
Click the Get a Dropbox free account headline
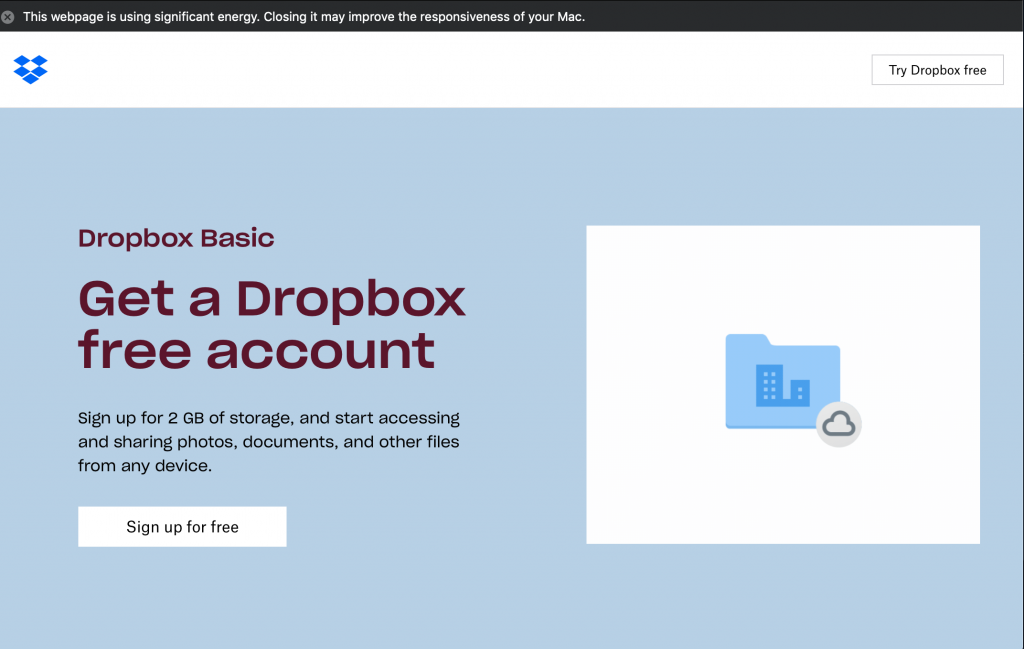[272, 325]
